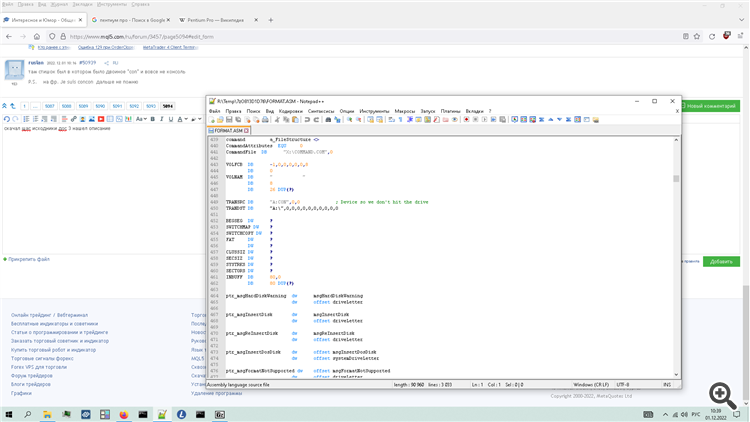The height and width of the screenshot is (422, 750).
Task: Open Синтаксисы menu in Notepad++
Action: pos(321,111)
